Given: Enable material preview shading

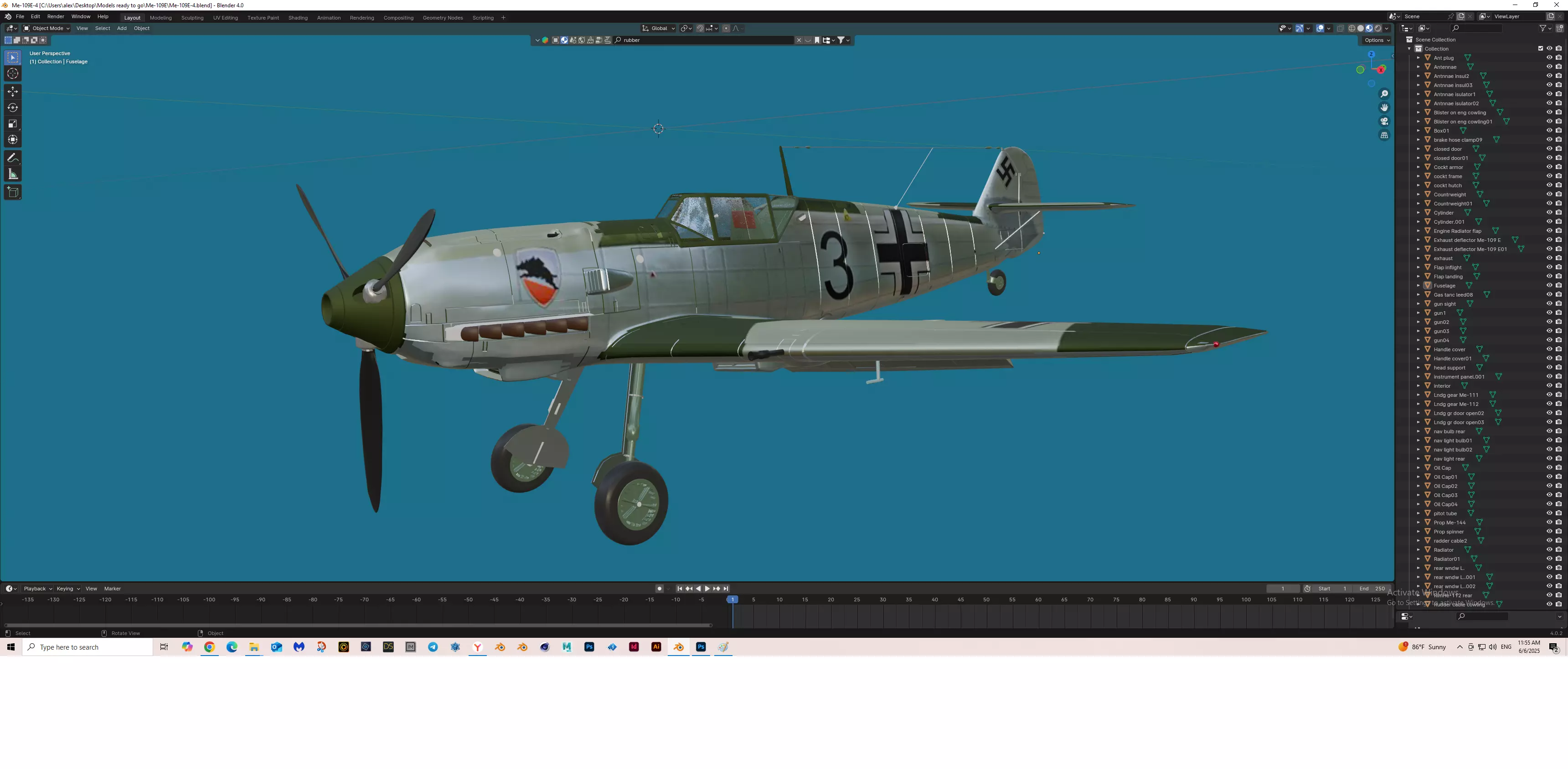Looking at the screenshot, I should click(x=1370, y=29).
